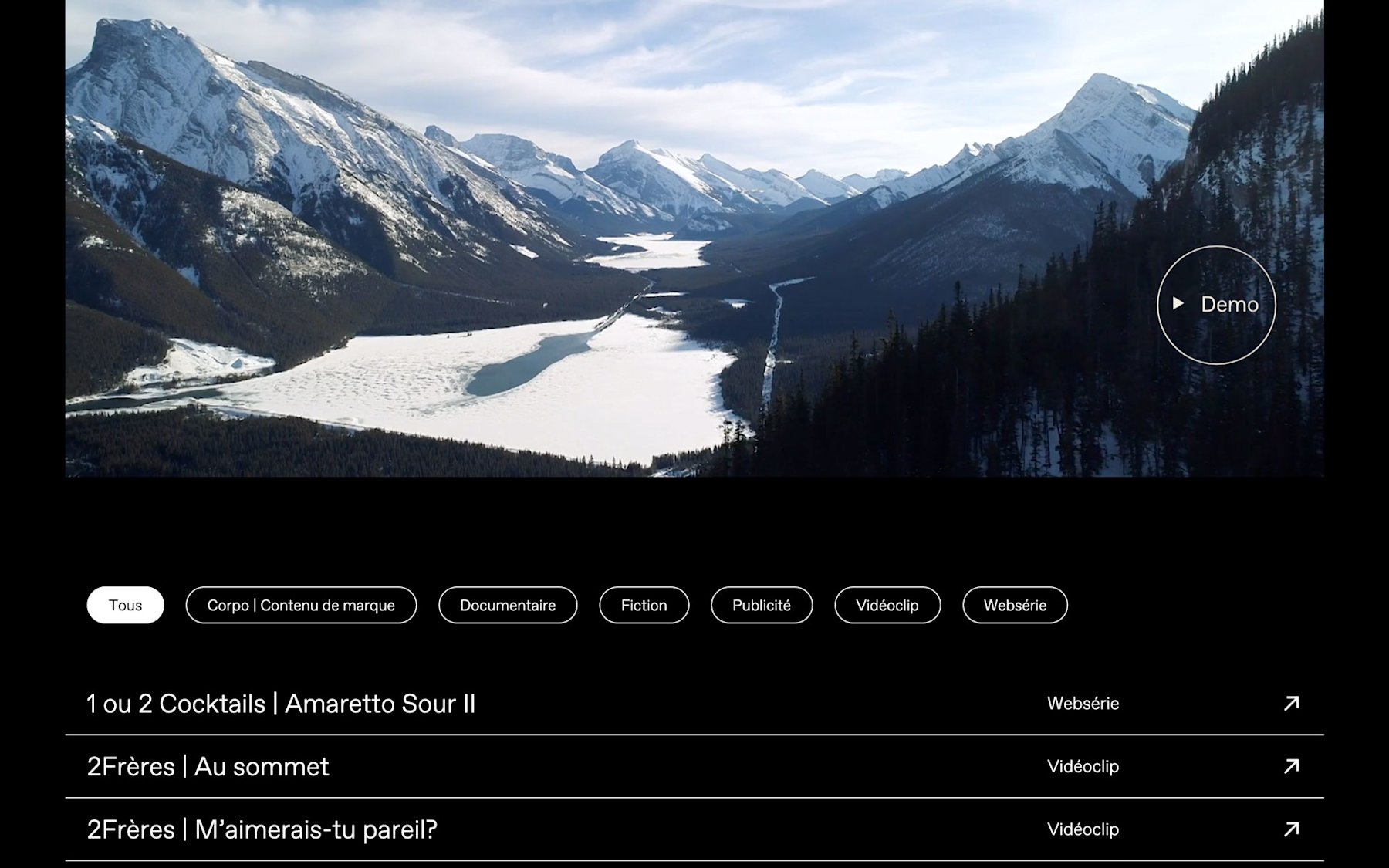Viewport: 1389px width, 868px height.
Task: Click Vidéoclip label on Au sommet row
Action: pos(1083,766)
